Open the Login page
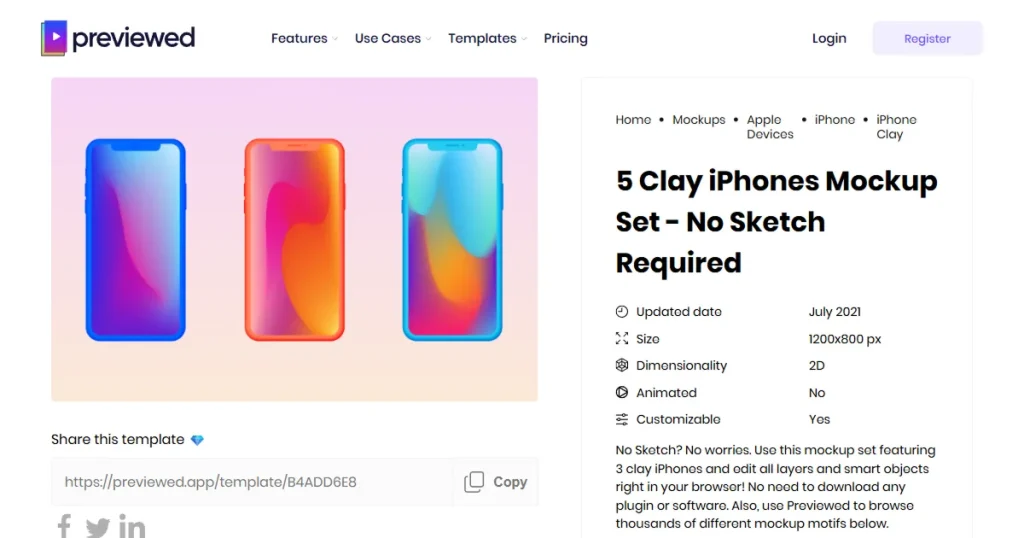The width and height of the screenshot is (1024, 538). point(829,39)
